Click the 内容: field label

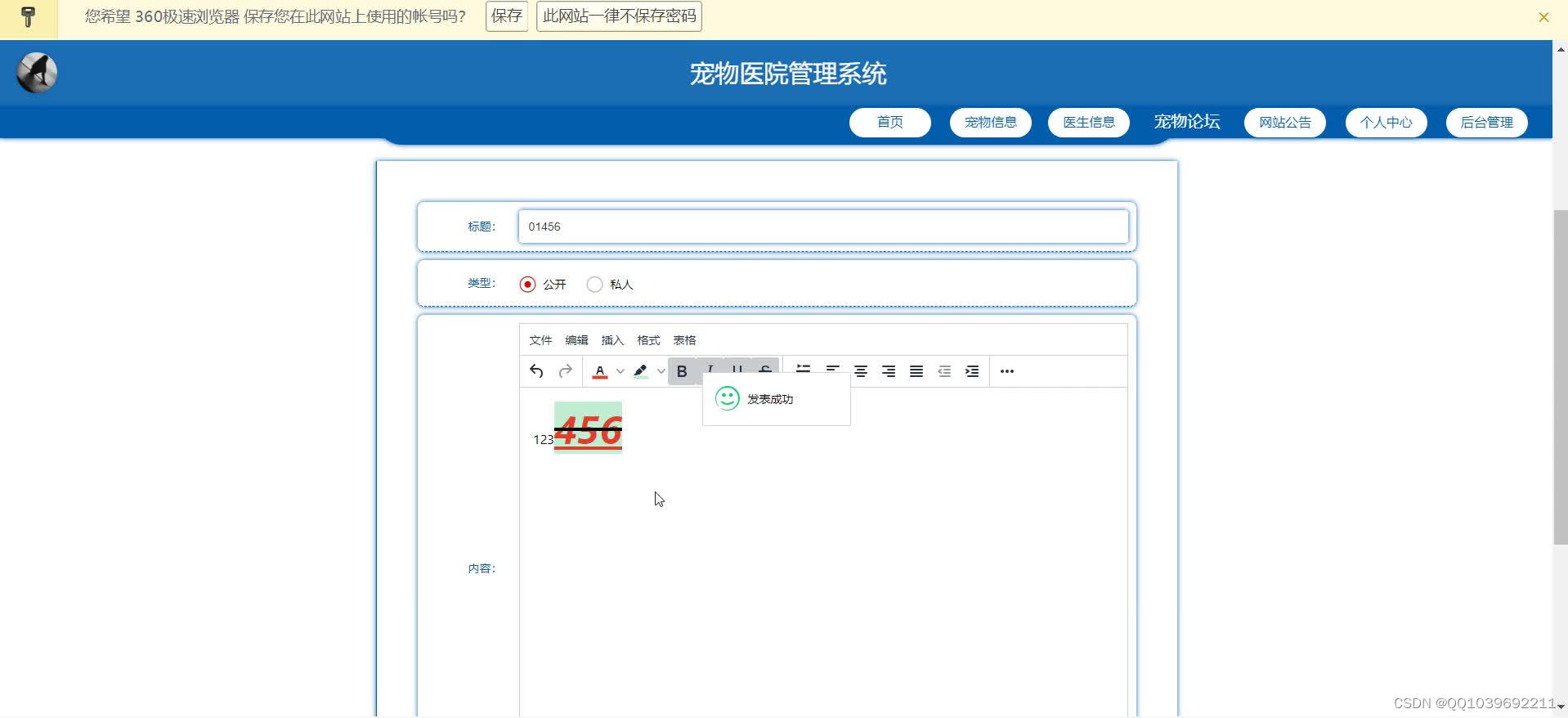tap(482, 568)
